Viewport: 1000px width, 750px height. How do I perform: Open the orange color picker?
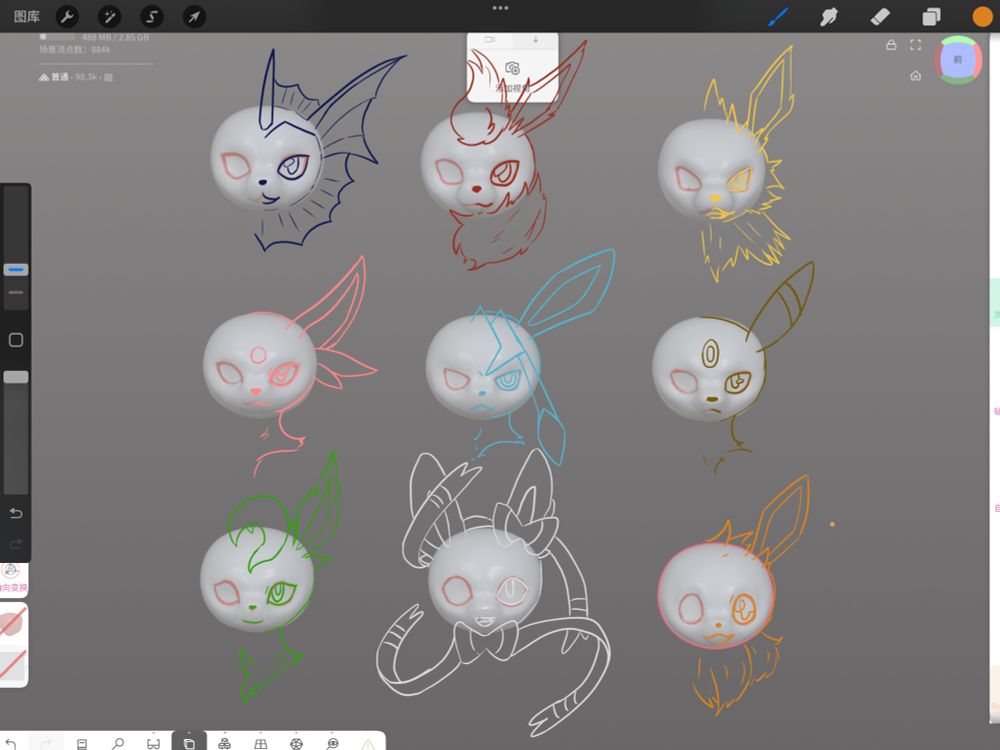[982, 17]
